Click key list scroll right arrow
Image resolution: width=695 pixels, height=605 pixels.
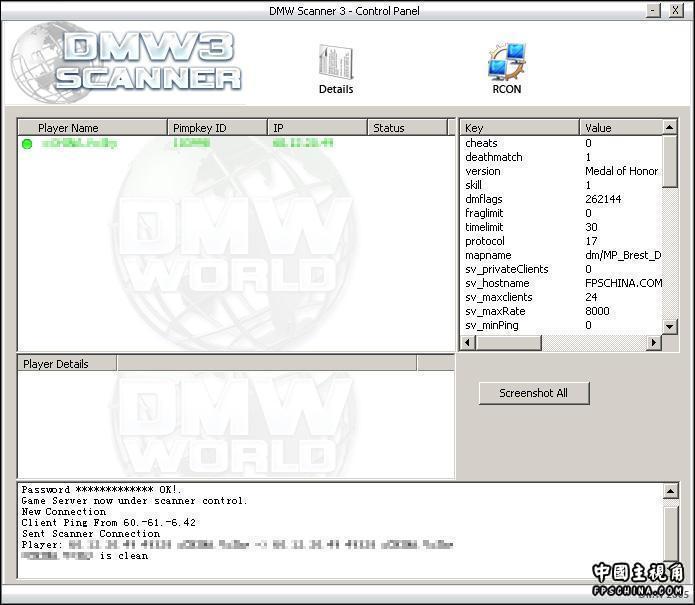click(x=654, y=343)
